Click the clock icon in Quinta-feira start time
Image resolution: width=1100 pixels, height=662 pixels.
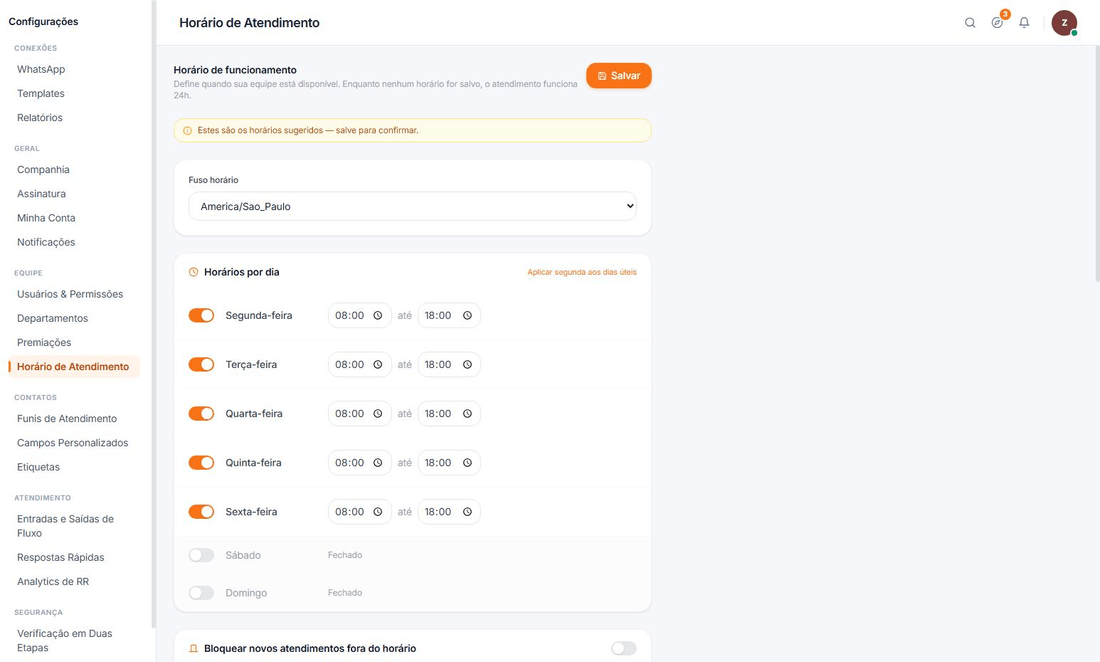point(377,463)
